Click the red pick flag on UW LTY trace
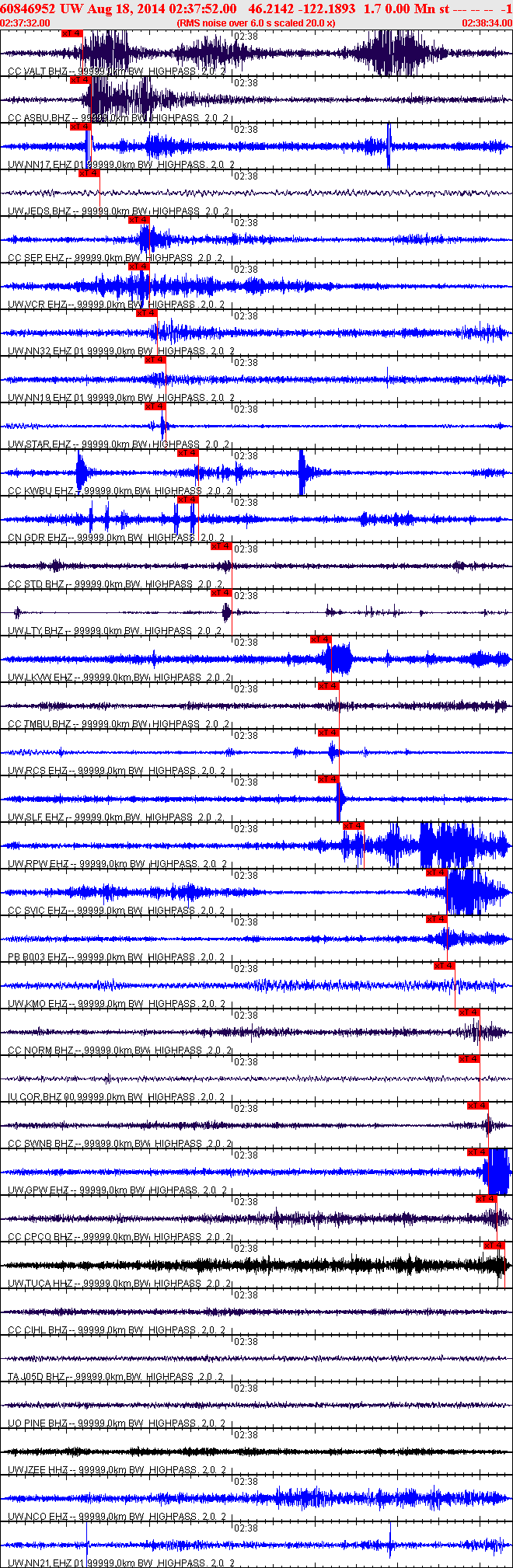Image resolution: width=513 pixels, height=1568 pixels. point(222,593)
